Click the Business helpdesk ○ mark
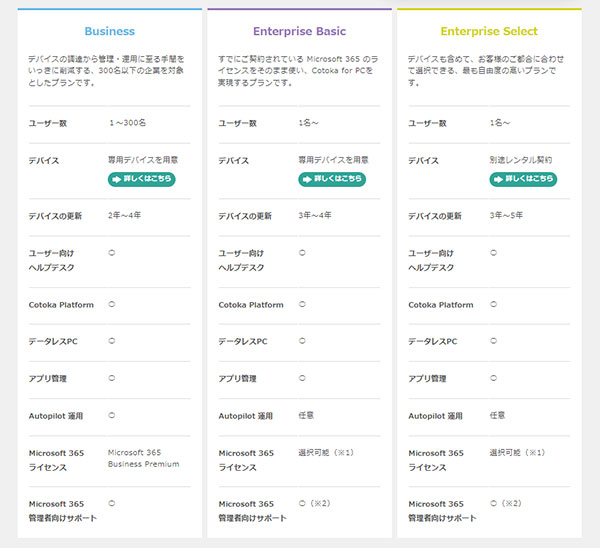Image resolution: width=600 pixels, height=548 pixels. [112, 253]
